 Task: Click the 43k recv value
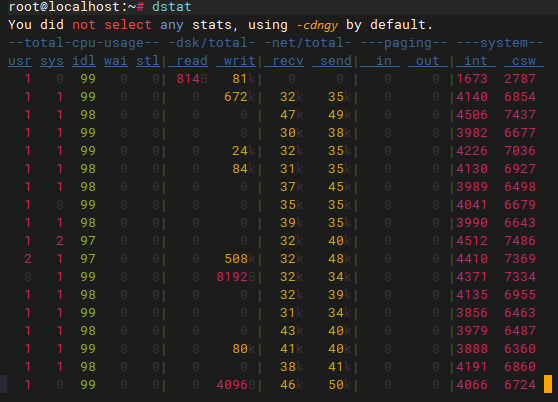(x=291, y=331)
